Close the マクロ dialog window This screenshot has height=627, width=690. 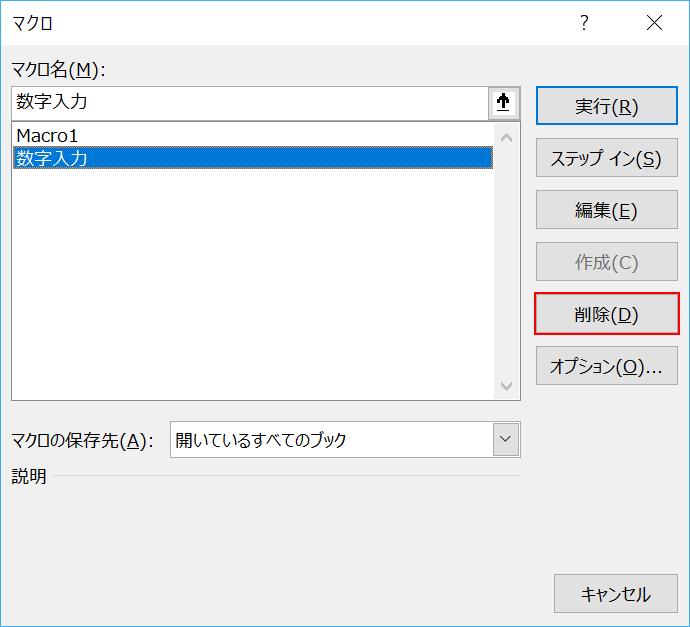click(x=654, y=22)
